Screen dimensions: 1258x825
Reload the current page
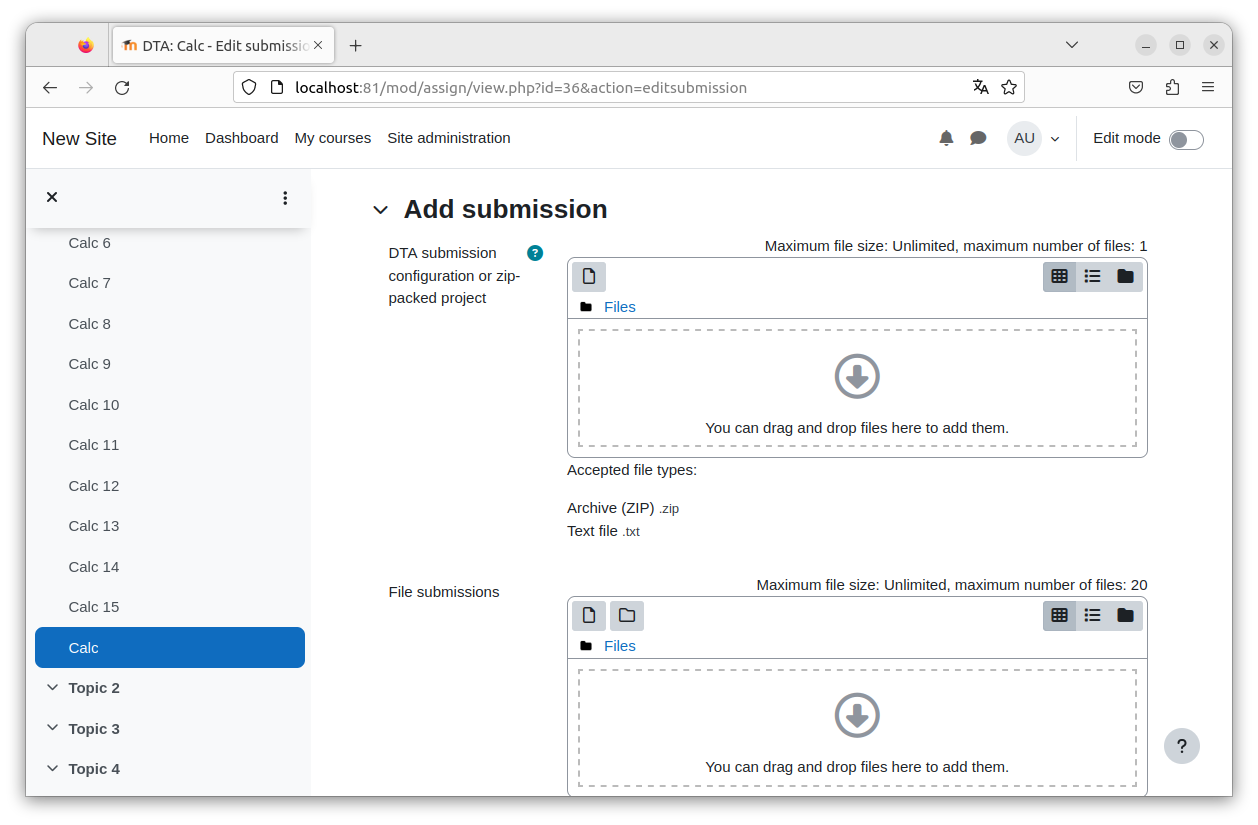122,88
